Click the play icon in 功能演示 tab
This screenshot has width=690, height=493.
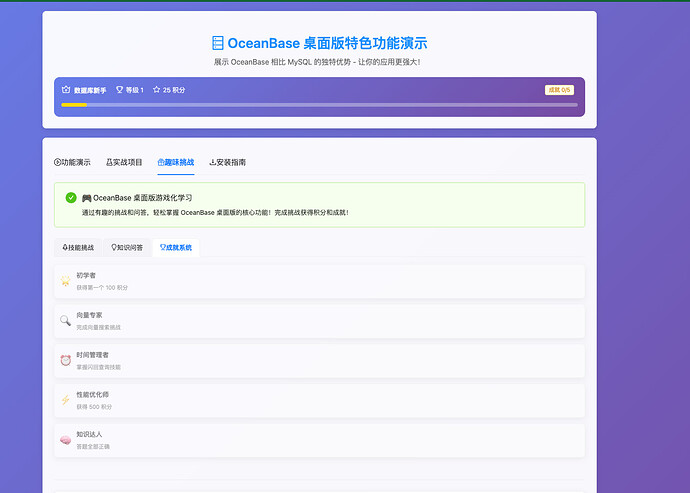[x=57, y=162]
